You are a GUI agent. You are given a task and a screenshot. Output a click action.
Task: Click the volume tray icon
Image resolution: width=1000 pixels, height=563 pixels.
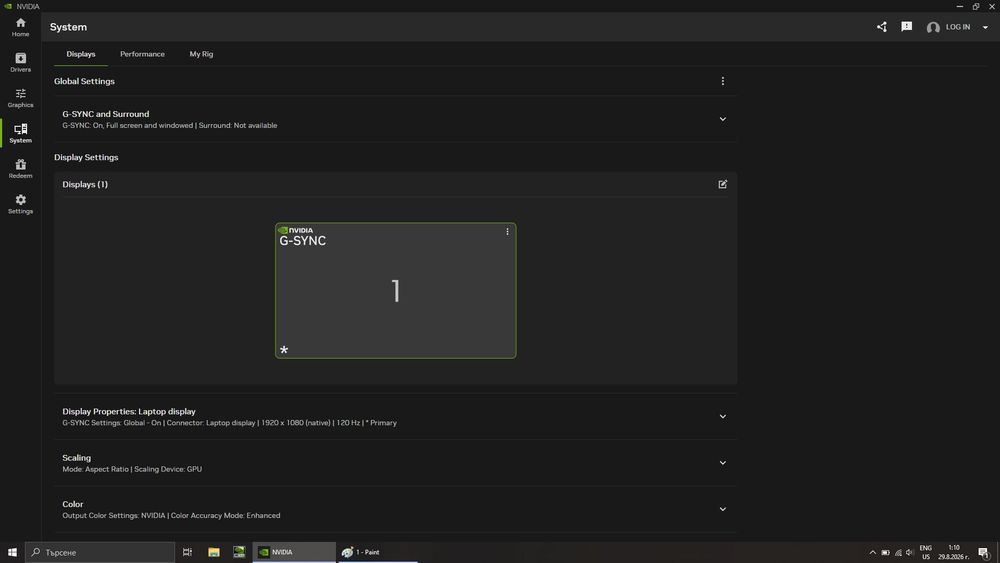[x=910, y=553]
